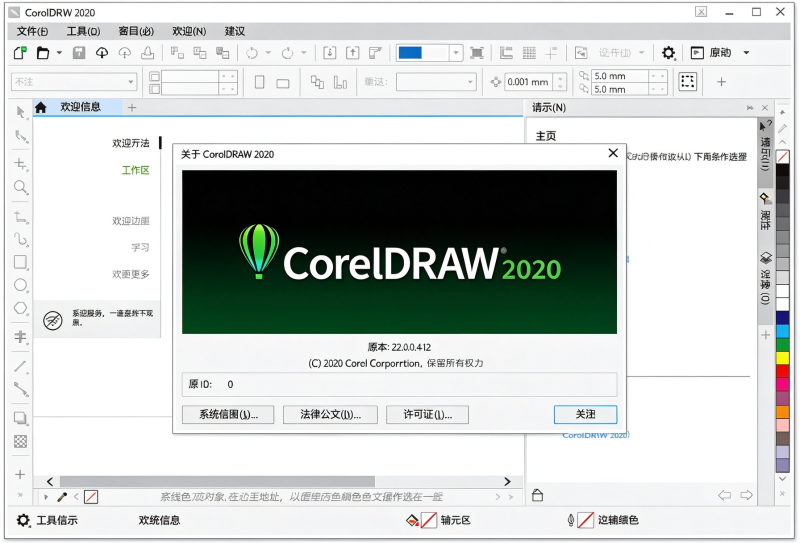Pick the red palette swatch
The height and width of the screenshot is (543, 800).
click(x=783, y=371)
